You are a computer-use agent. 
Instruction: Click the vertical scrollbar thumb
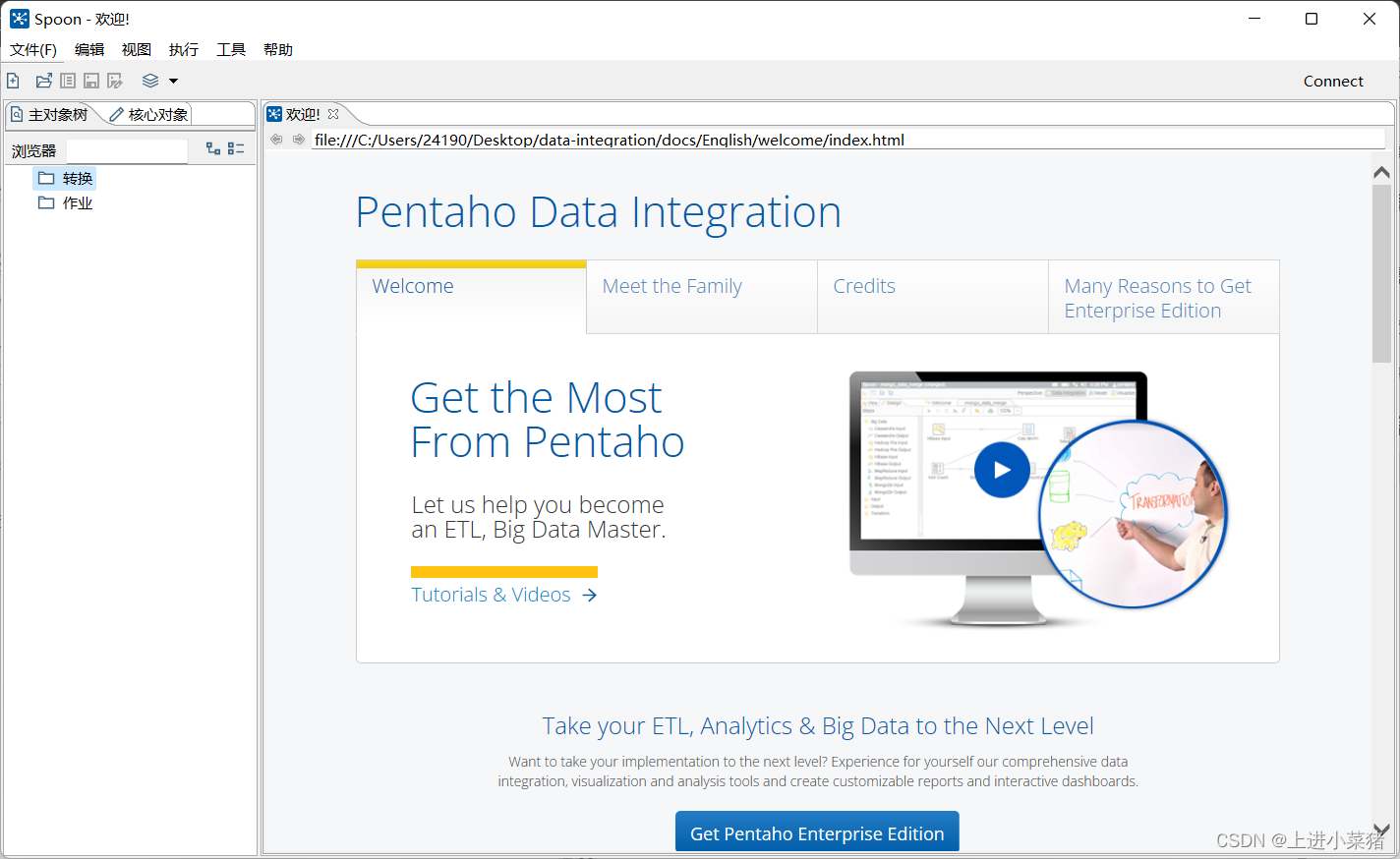point(1381,273)
